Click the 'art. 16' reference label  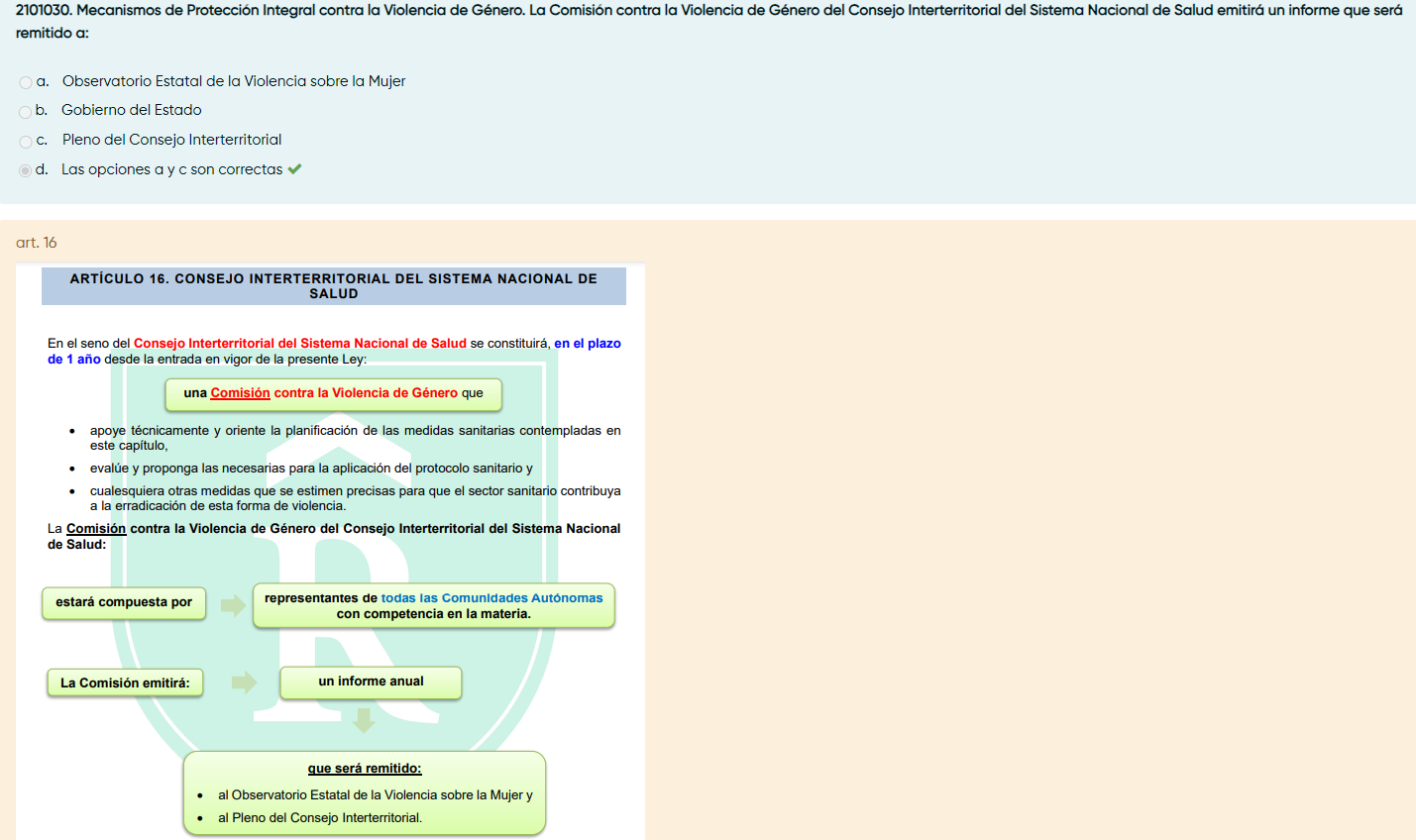[x=37, y=243]
